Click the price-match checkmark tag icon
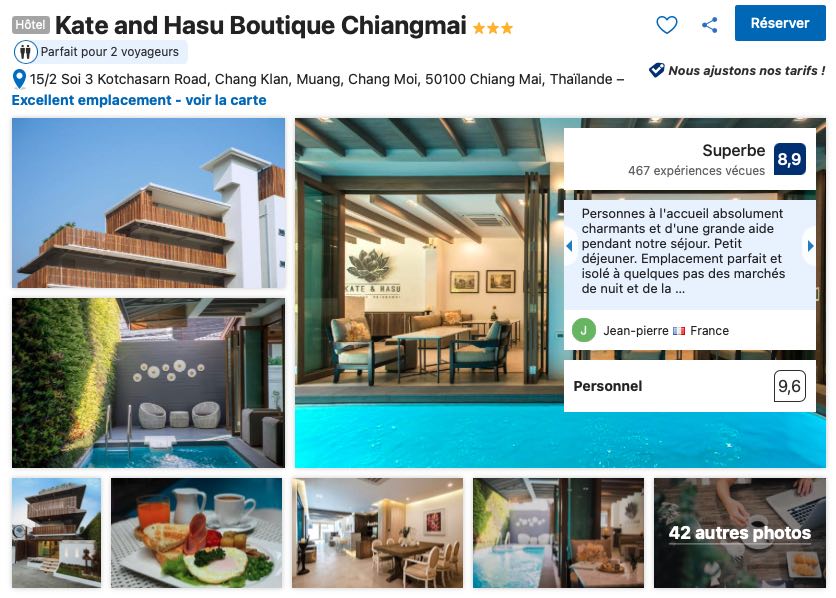The width and height of the screenshot is (836, 598). pyautogui.click(x=656, y=70)
